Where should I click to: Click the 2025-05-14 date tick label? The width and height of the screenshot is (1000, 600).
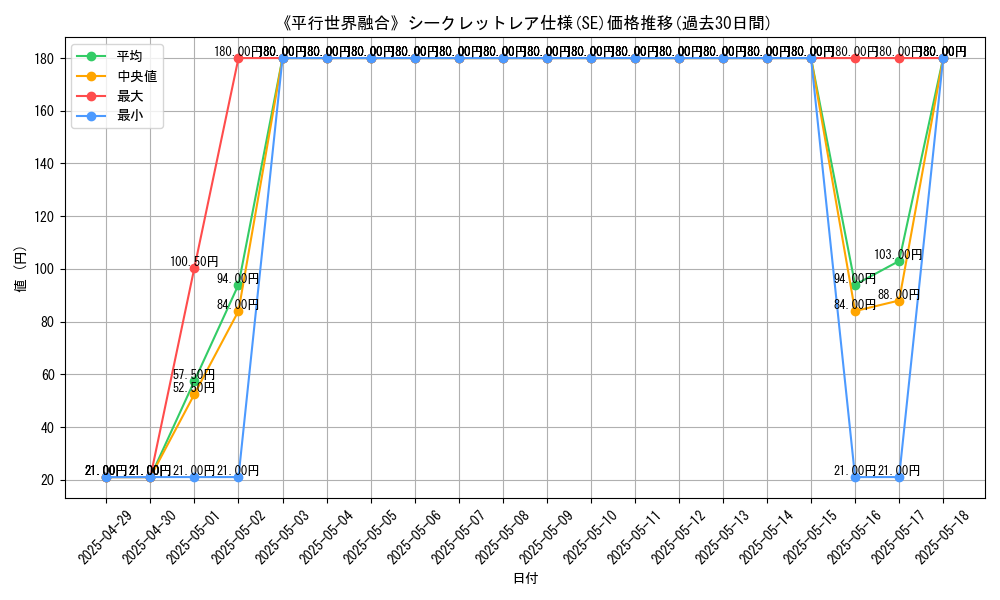tap(765, 537)
